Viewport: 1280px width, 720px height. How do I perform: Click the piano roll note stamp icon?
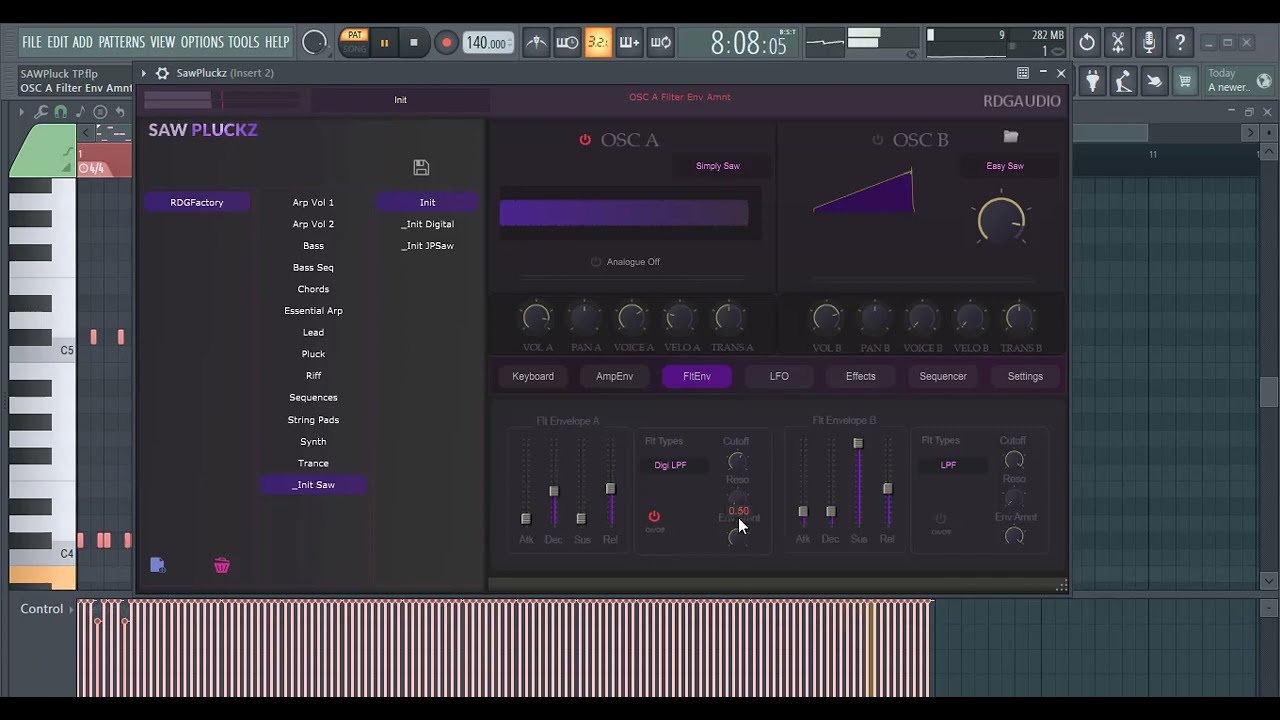pos(80,112)
